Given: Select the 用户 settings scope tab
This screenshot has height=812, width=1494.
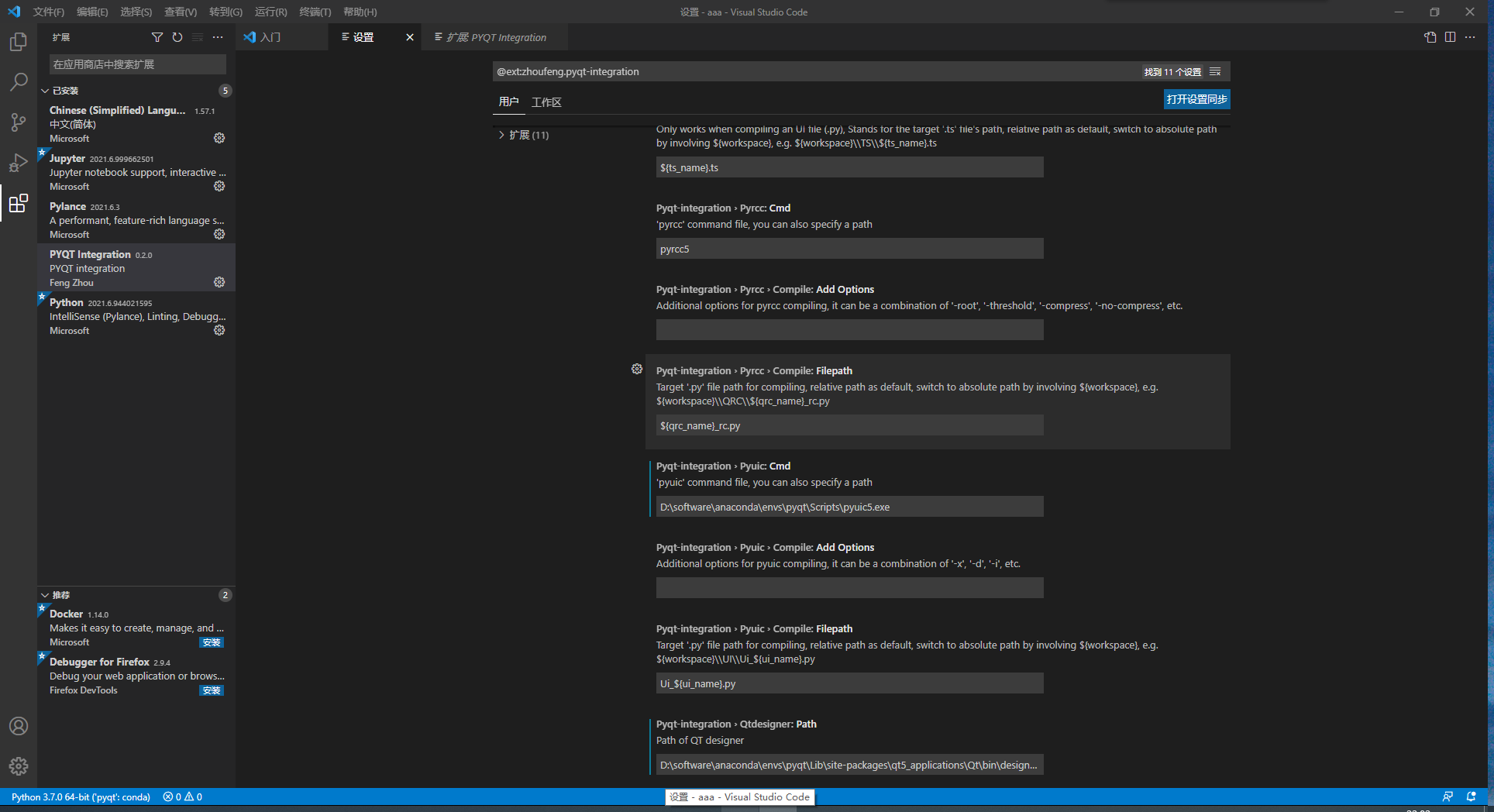Looking at the screenshot, I should pos(509,101).
